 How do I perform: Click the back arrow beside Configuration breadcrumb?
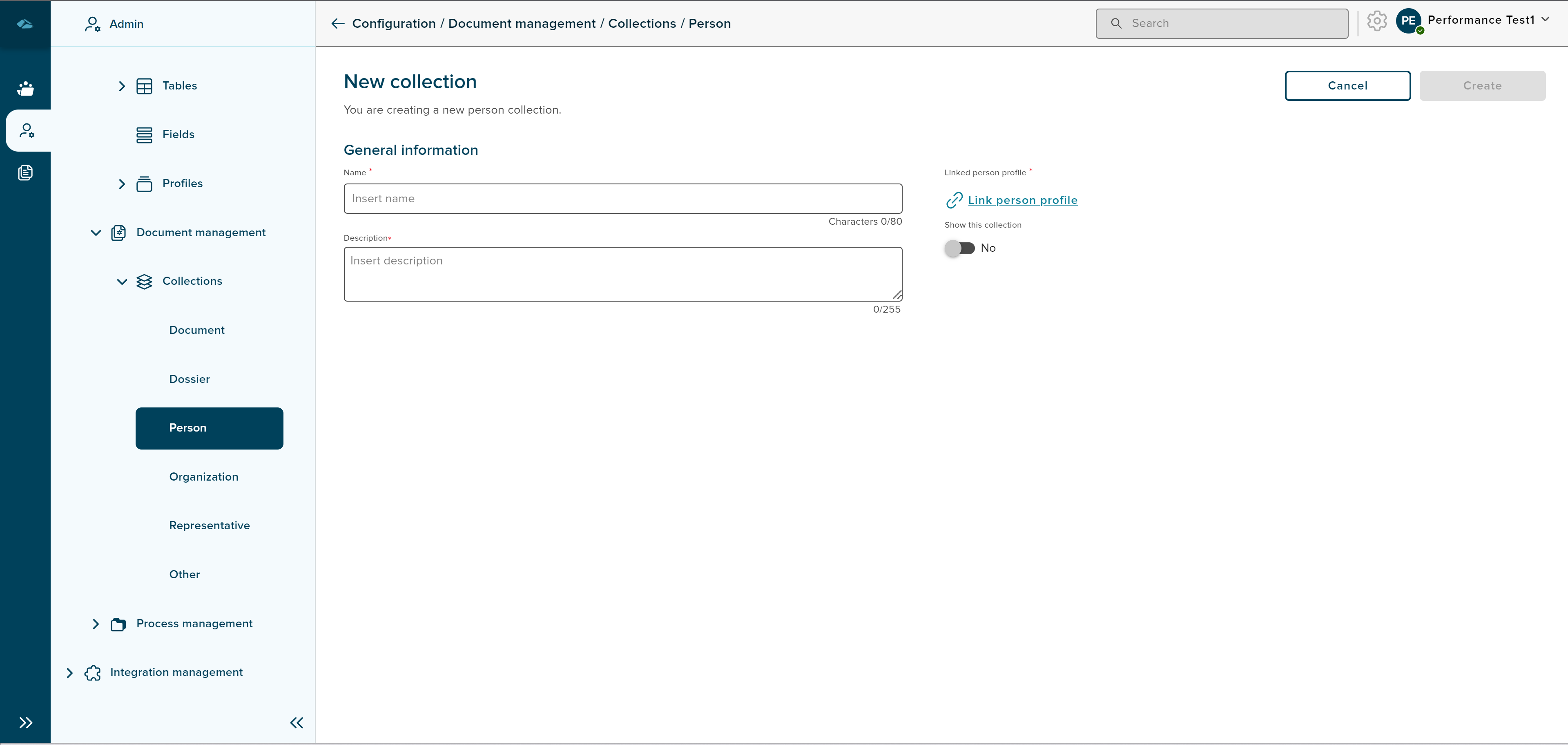point(338,24)
